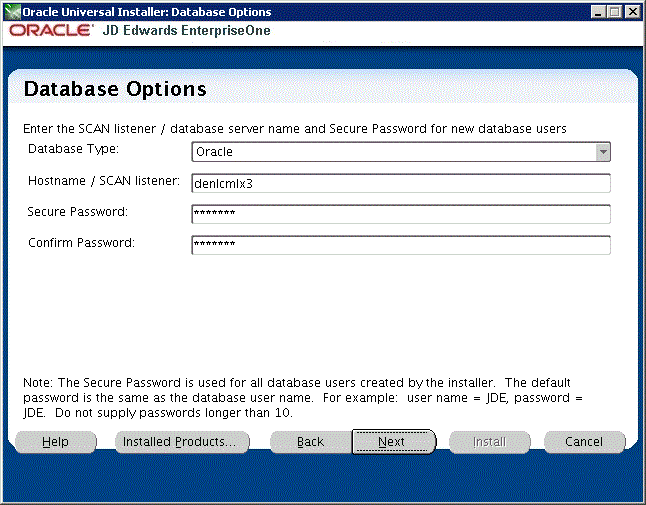Click the Confirm Password label
The width and height of the screenshot is (646, 505).
[81, 243]
